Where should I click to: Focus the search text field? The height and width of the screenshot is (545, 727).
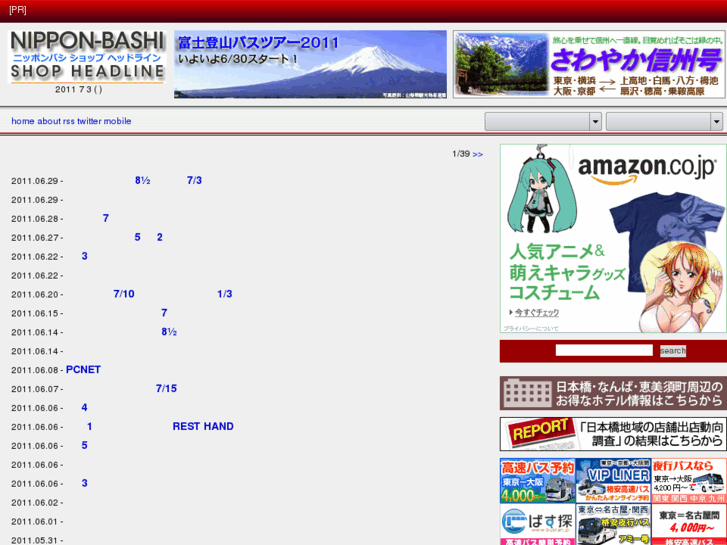click(604, 350)
